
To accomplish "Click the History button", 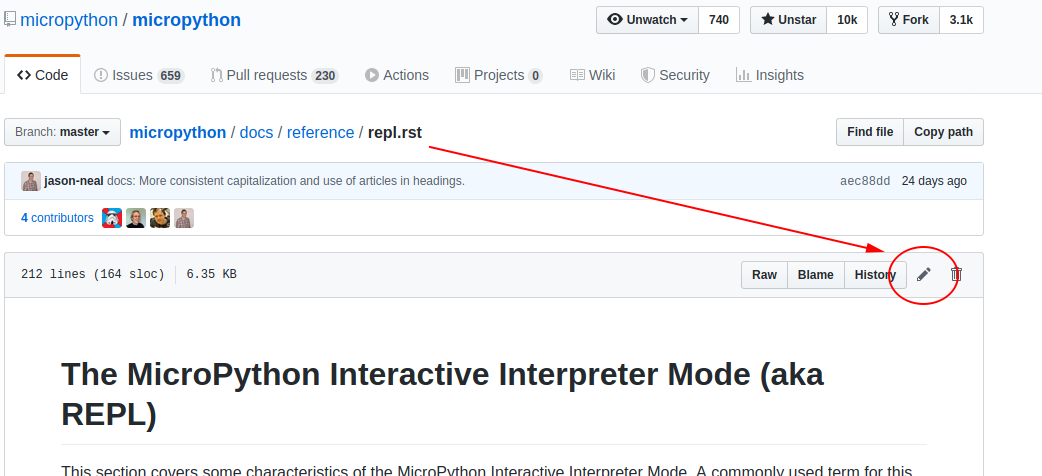I will 875,275.
